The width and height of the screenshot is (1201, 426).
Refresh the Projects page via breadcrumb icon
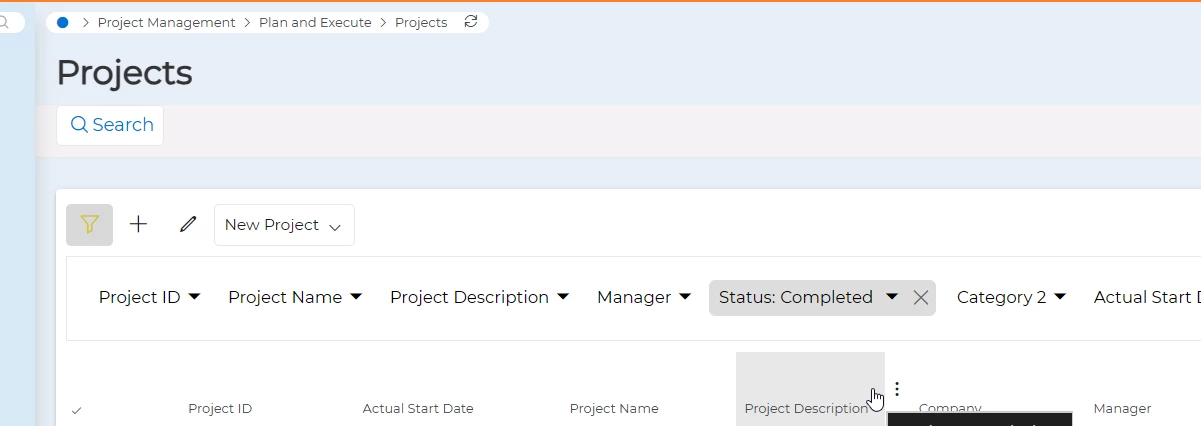[471, 21]
